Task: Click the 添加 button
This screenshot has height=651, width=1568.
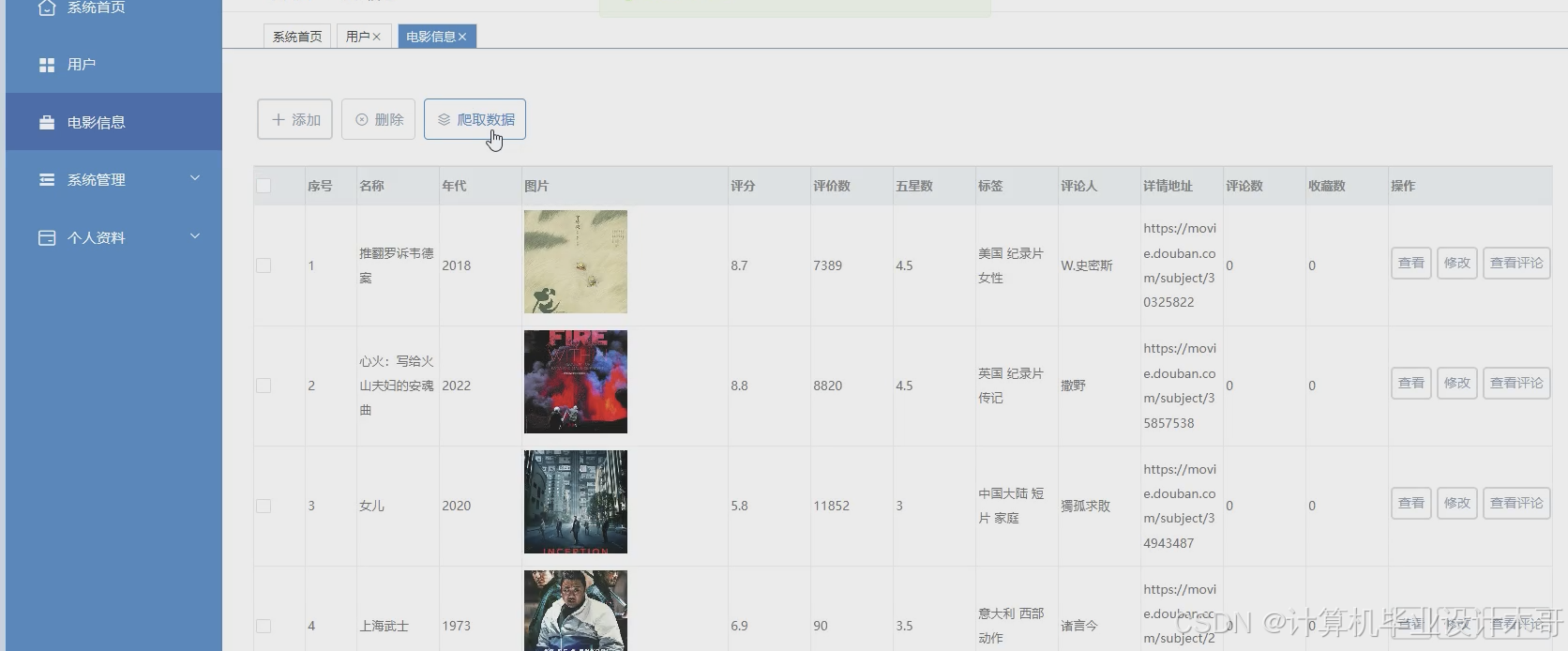Action: tap(295, 120)
